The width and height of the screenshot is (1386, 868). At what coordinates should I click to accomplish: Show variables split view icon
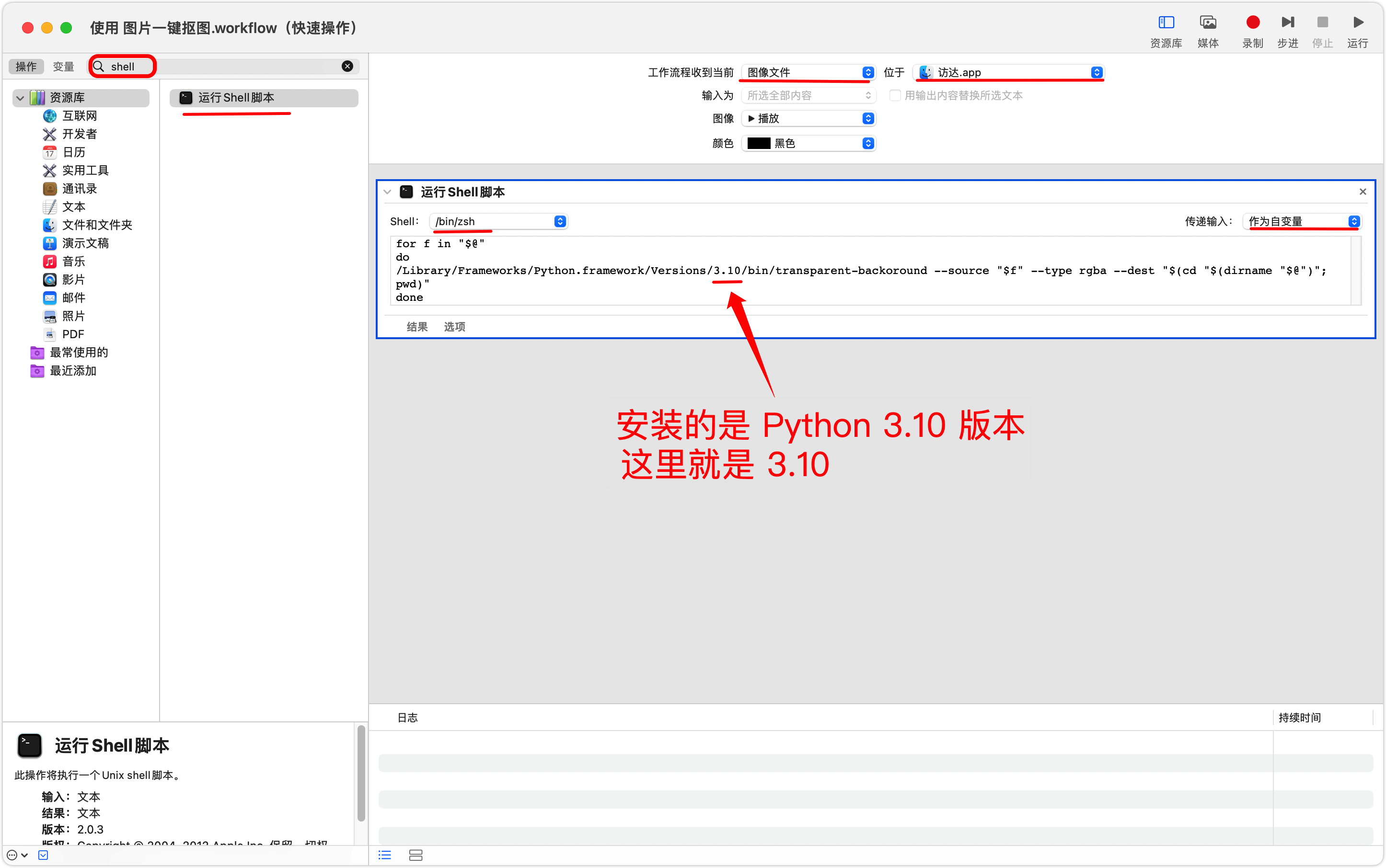[416, 856]
